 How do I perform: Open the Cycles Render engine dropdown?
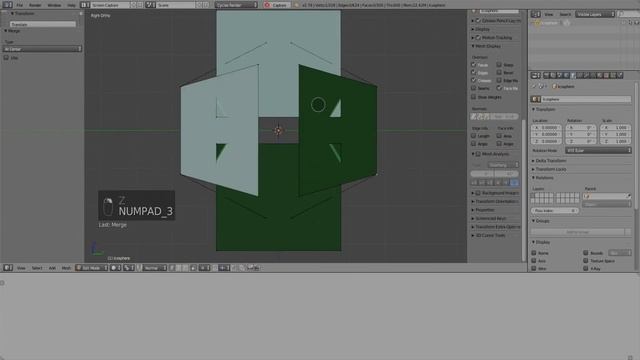236,5
